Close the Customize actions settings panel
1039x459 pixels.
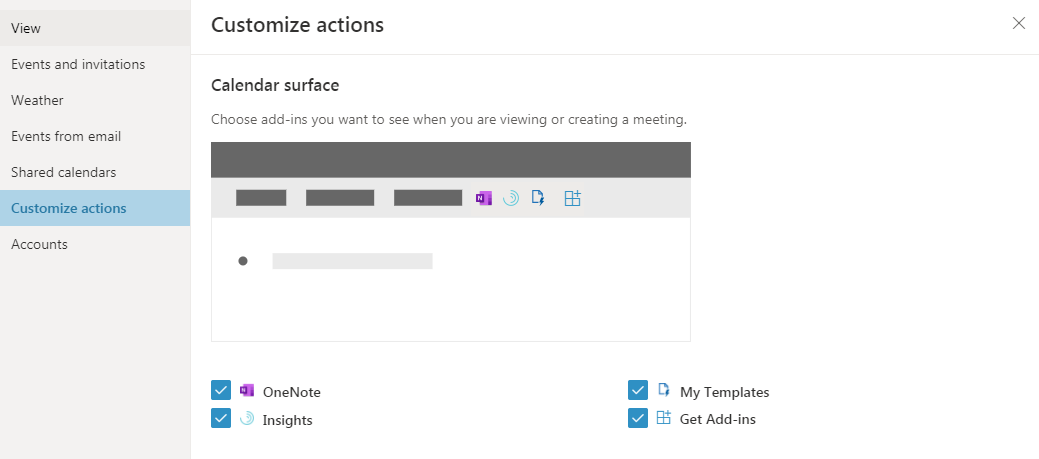click(1019, 24)
